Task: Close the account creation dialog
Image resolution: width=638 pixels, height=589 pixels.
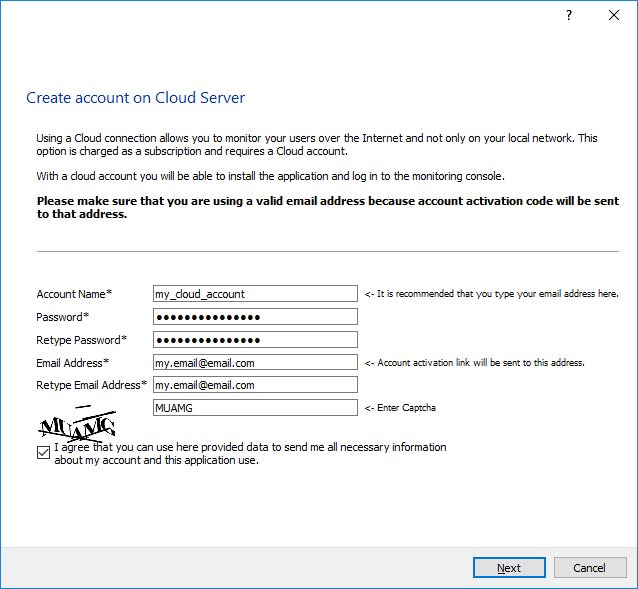Action: point(613,16)
